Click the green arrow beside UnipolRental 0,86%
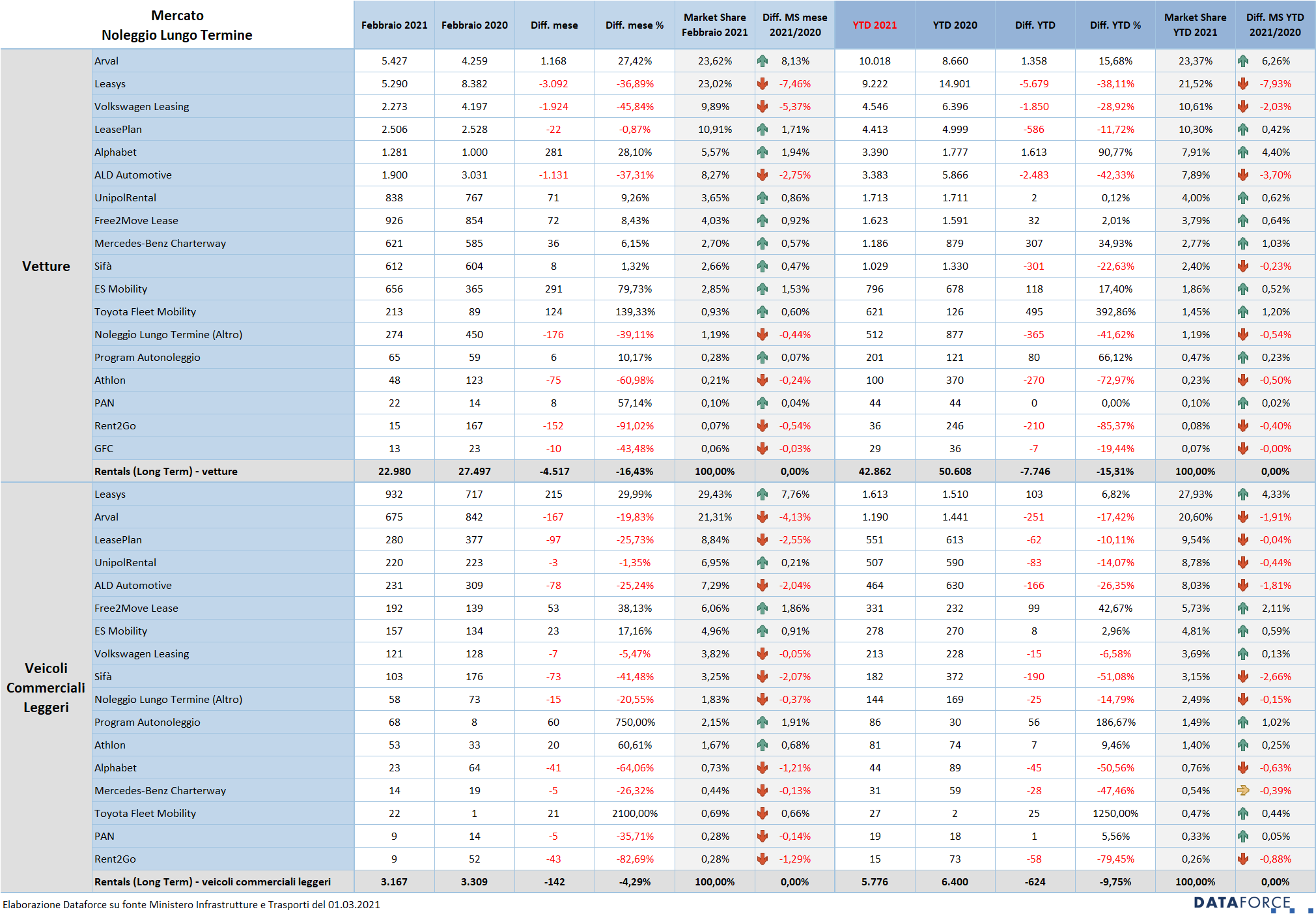The image size is (1316, 916). (763, 197)
